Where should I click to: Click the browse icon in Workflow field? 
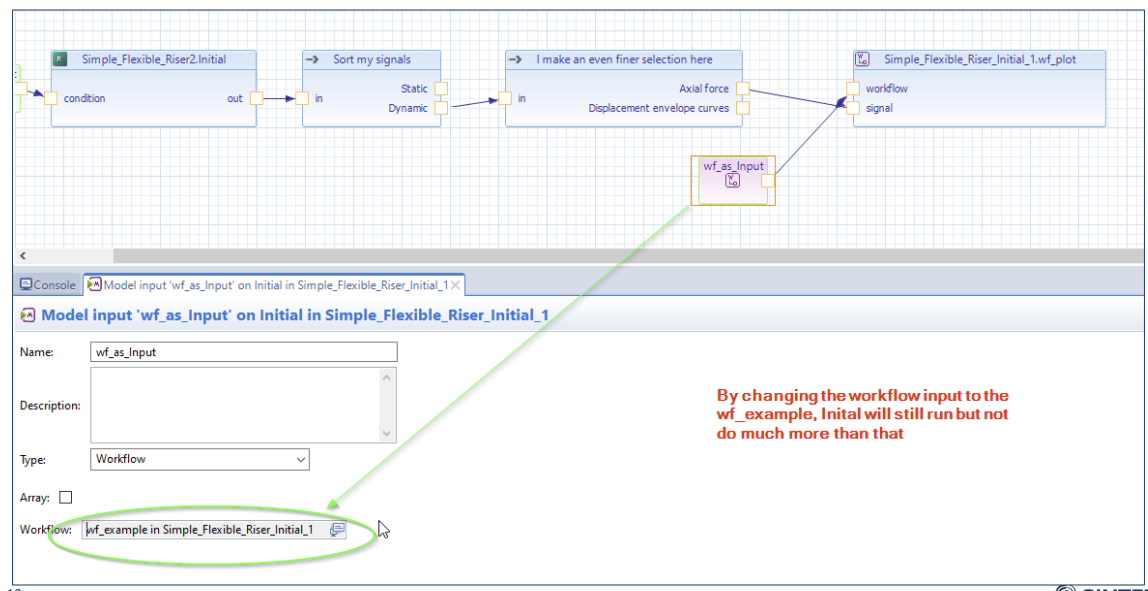click(x=337, y=530)
